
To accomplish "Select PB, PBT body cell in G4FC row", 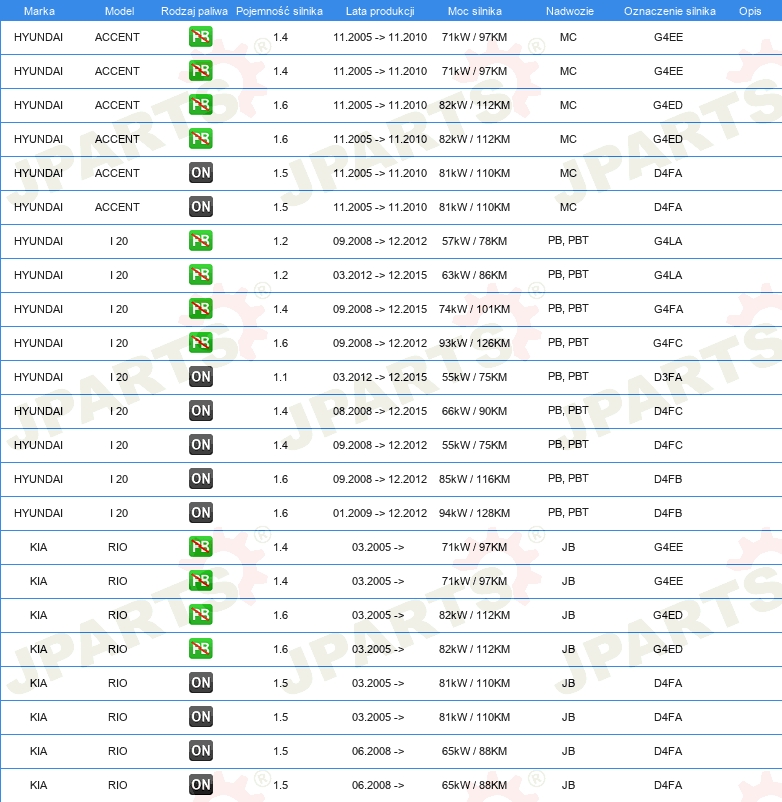I will pyautogui.click(x=568, y=342).
